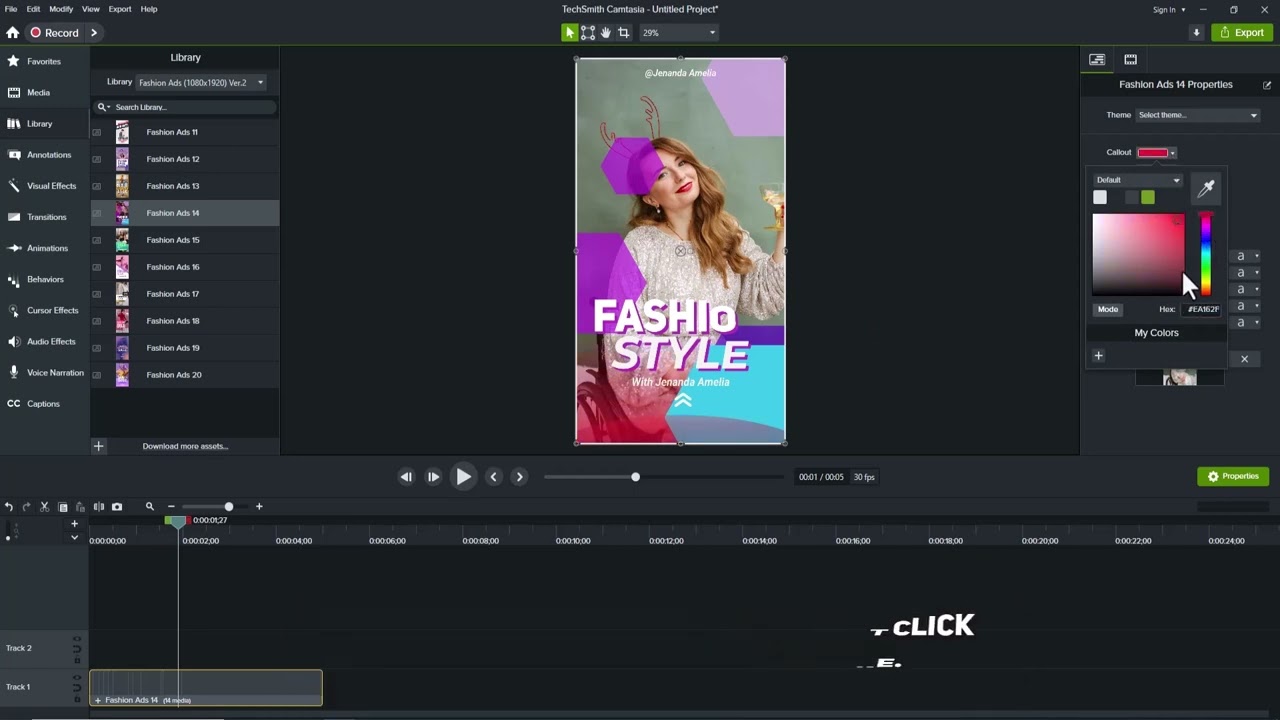Open the Help menu
1280x720 pixels.
pos(149,9)
